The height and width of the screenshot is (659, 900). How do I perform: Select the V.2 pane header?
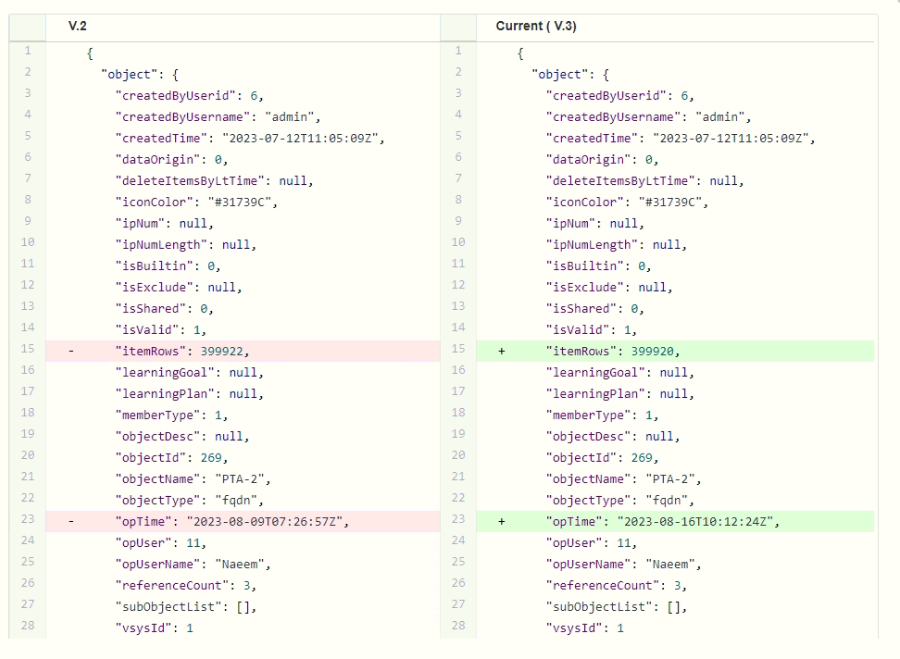[78, 26]
